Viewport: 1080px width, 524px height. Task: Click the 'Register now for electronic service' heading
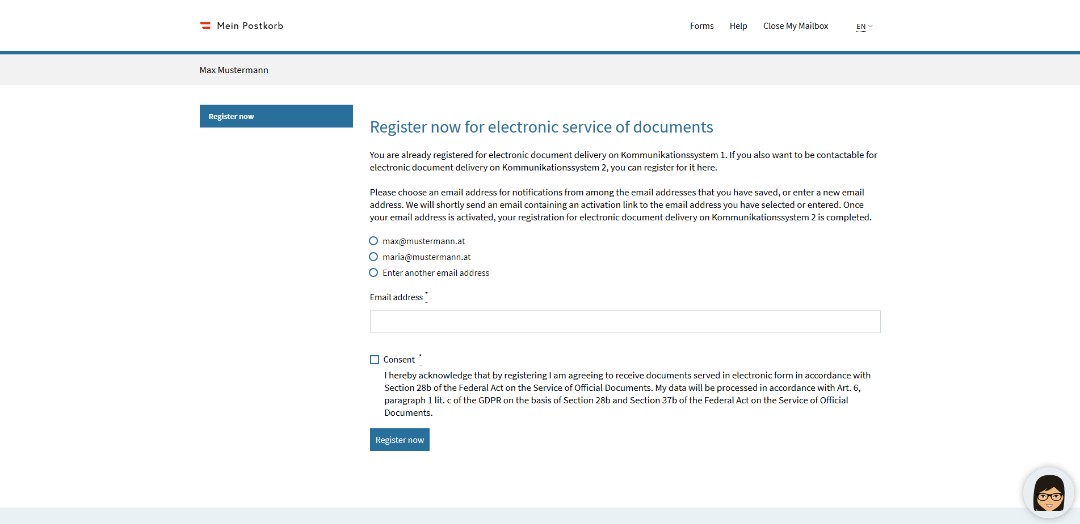click(541, 127)
